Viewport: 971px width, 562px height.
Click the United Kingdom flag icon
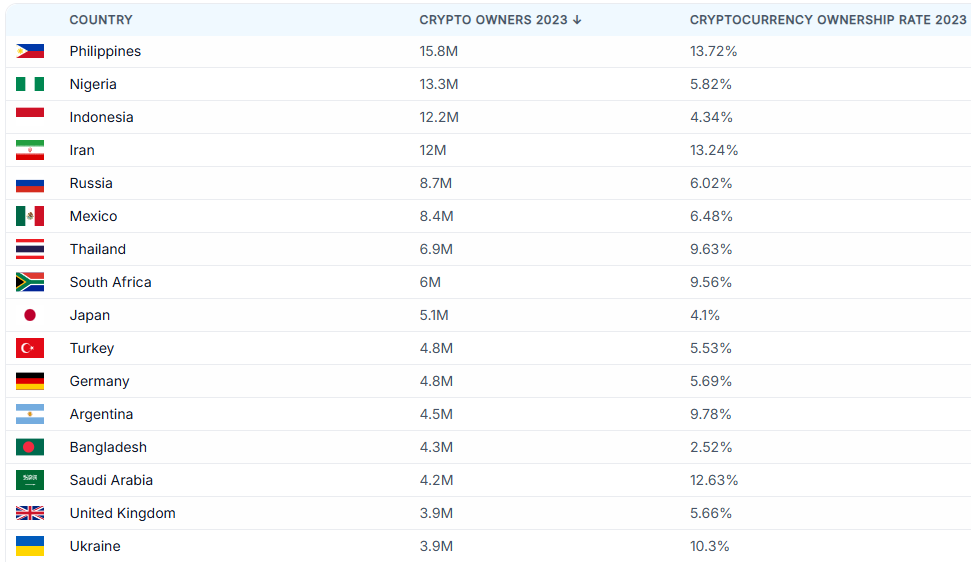[x=30, y=513]
